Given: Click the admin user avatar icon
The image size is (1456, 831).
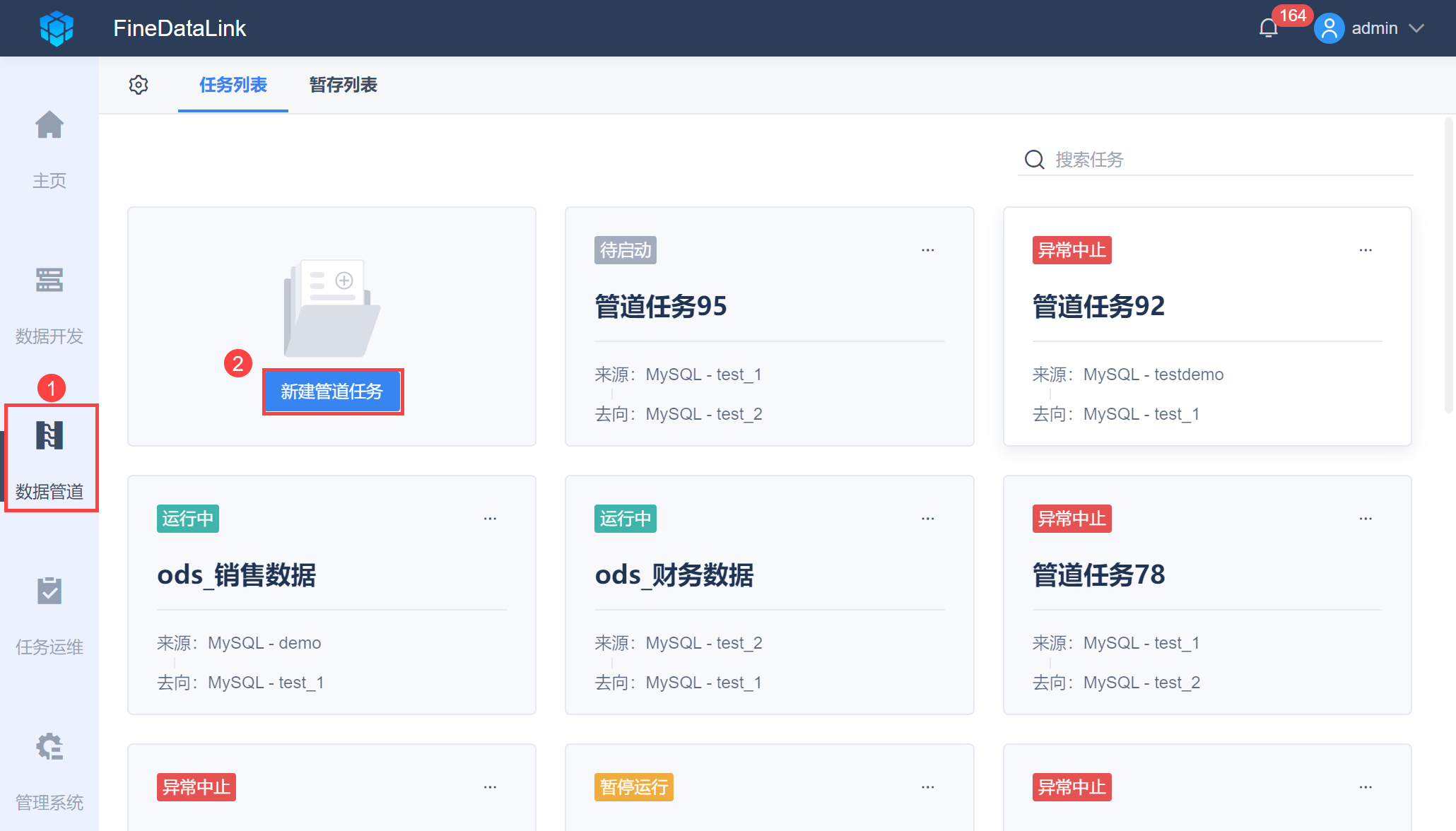Looking at the screenshot, I should [1329, 28].
